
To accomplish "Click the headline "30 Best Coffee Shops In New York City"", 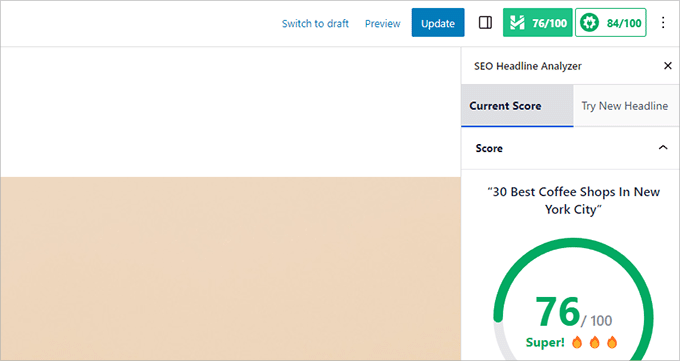I will [573, 200].
